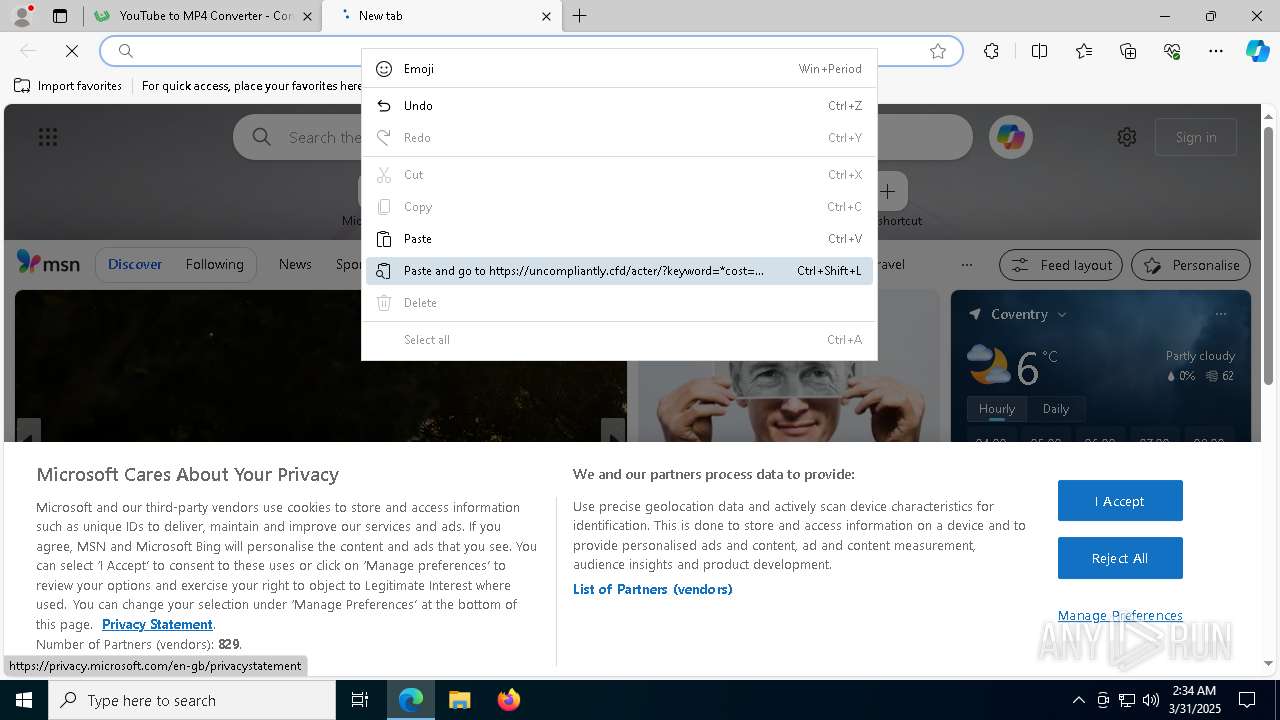Open the MSN apps grid icon
This screenshot has height=720, width=1280.
(48, 137)
